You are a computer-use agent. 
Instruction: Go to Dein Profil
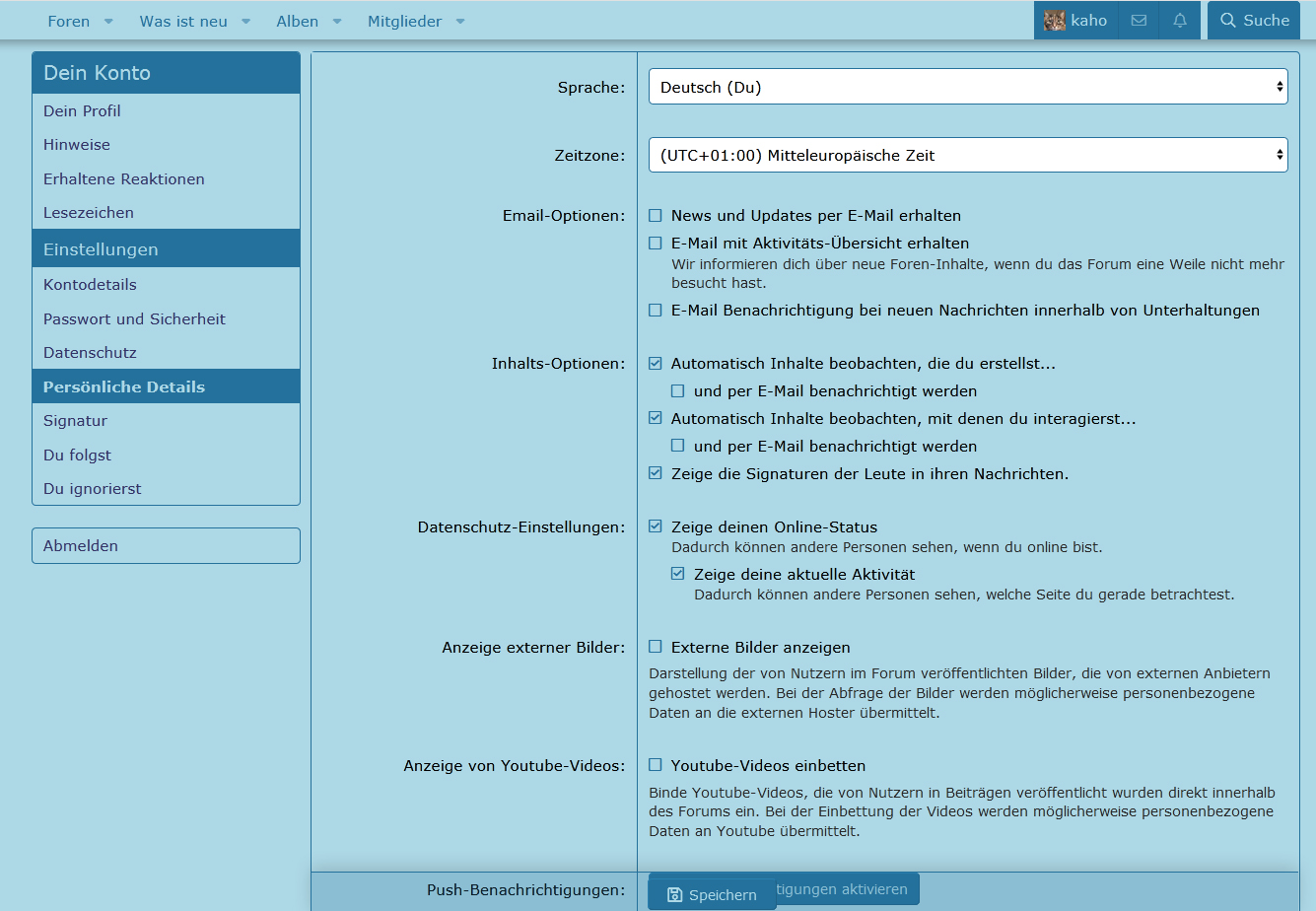click(x=166, y=111)
